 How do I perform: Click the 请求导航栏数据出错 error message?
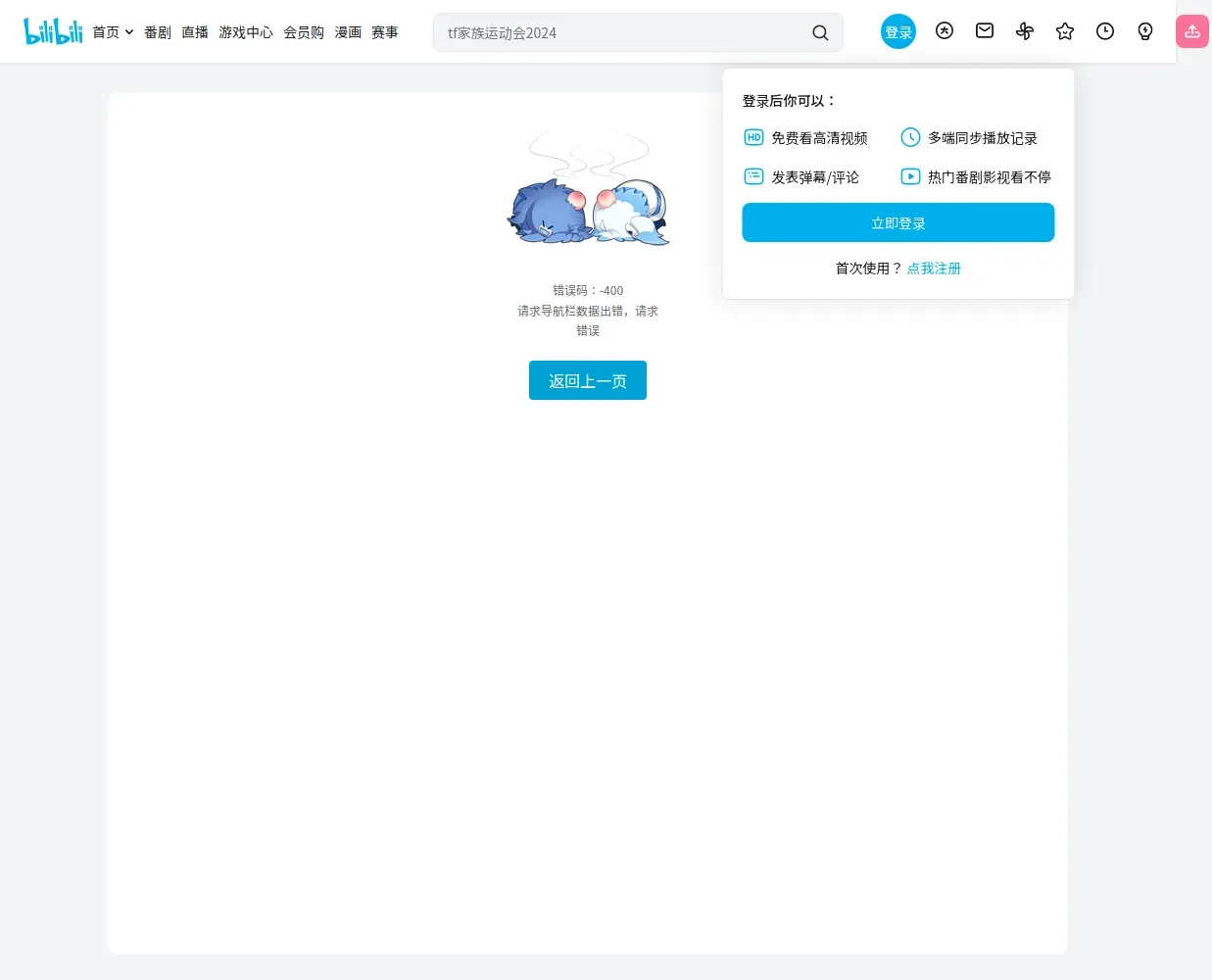coord(588,320)
